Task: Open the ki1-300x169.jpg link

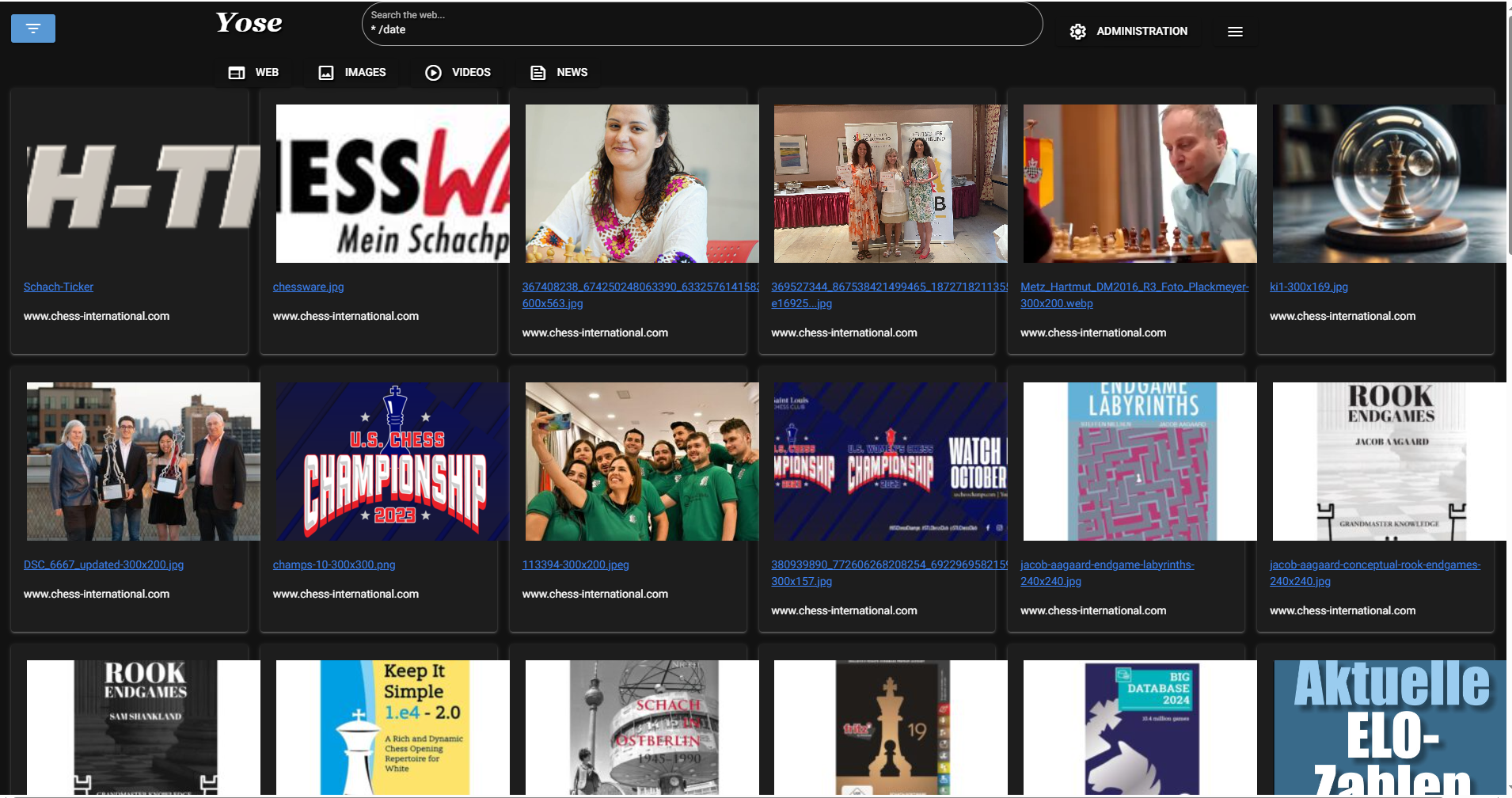Action: pyautogui.click(x=1309, y=287)
